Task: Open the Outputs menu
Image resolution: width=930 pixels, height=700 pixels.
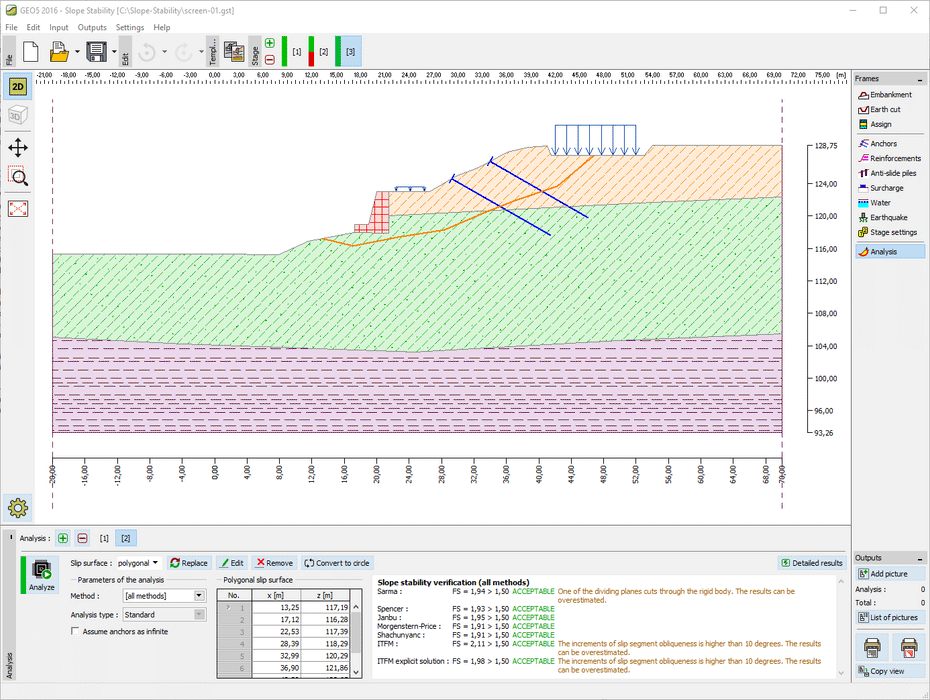Action: click(x=92, y=27)
